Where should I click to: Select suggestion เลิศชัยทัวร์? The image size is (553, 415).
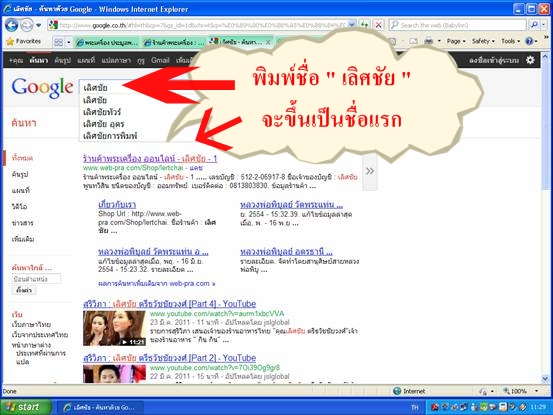pyautogui.click(x=102, y=112)
